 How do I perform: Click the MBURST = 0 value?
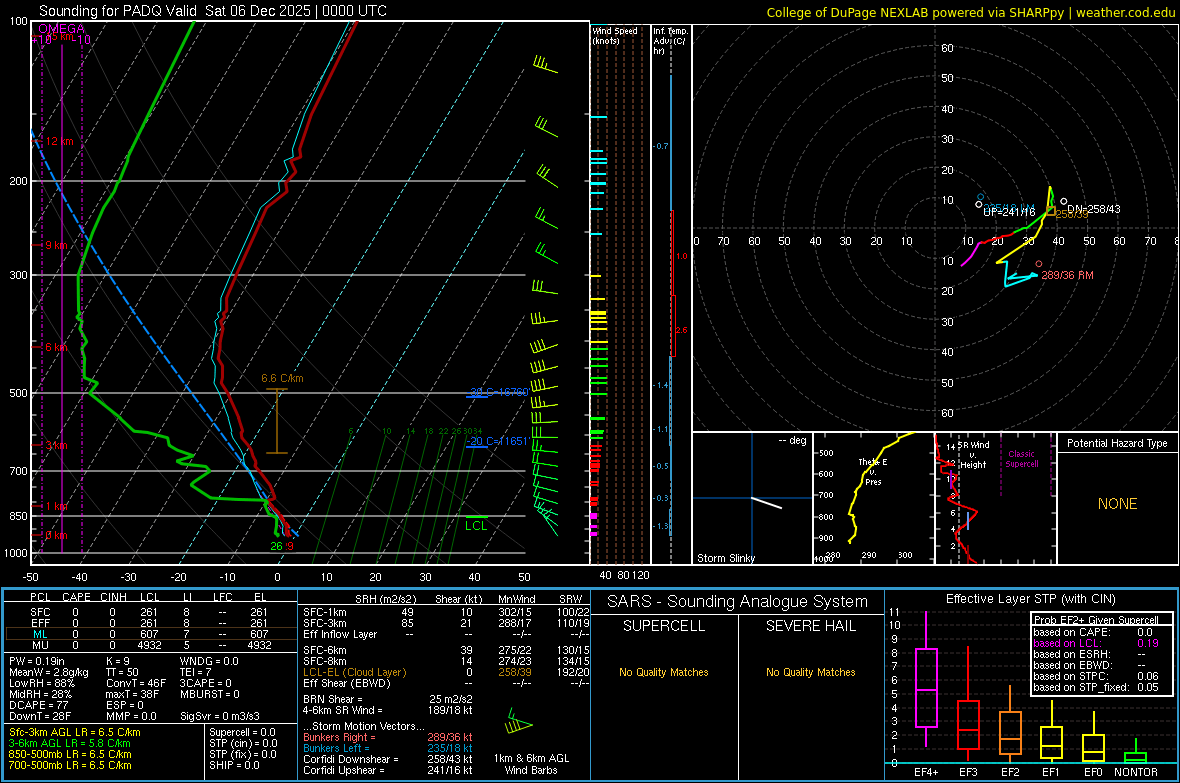click(209, 693)
